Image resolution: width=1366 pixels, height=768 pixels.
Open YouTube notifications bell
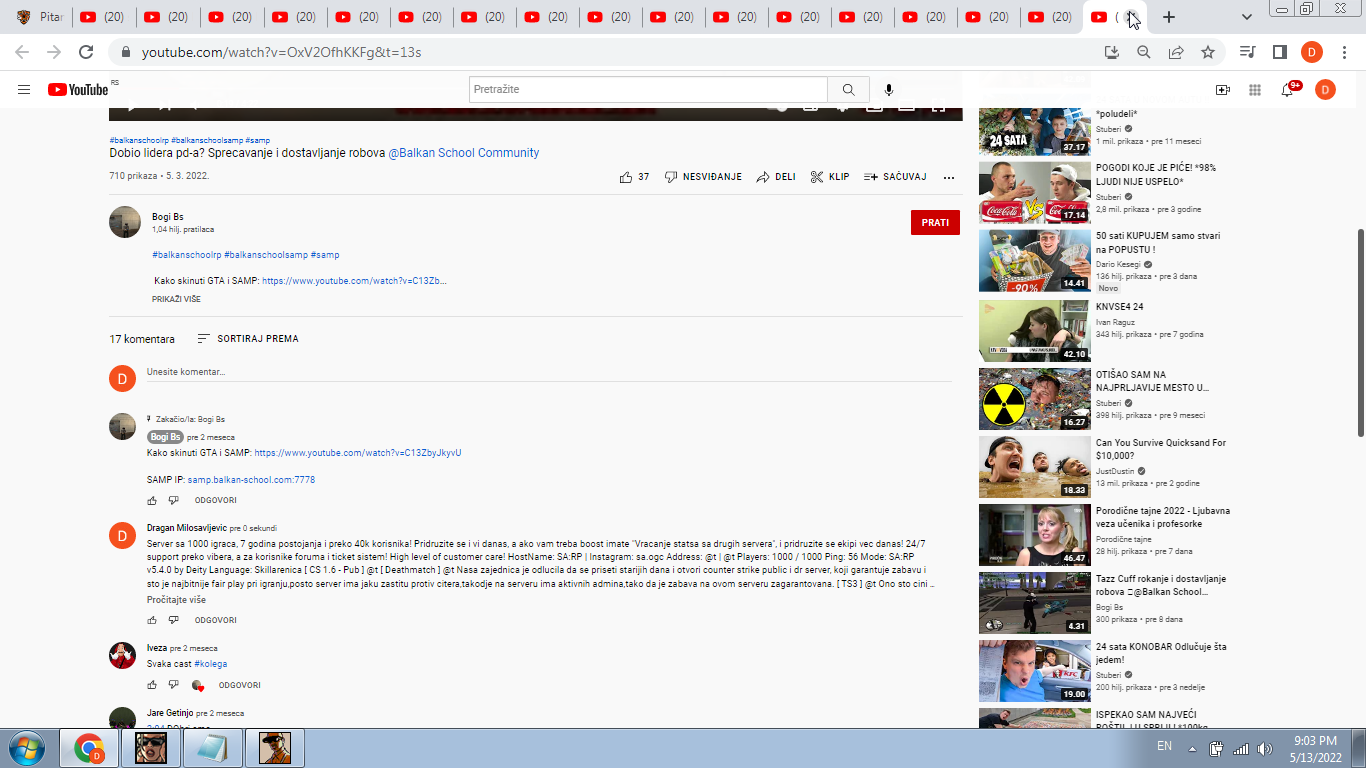pyautogui.click(x=1287, y=90)
